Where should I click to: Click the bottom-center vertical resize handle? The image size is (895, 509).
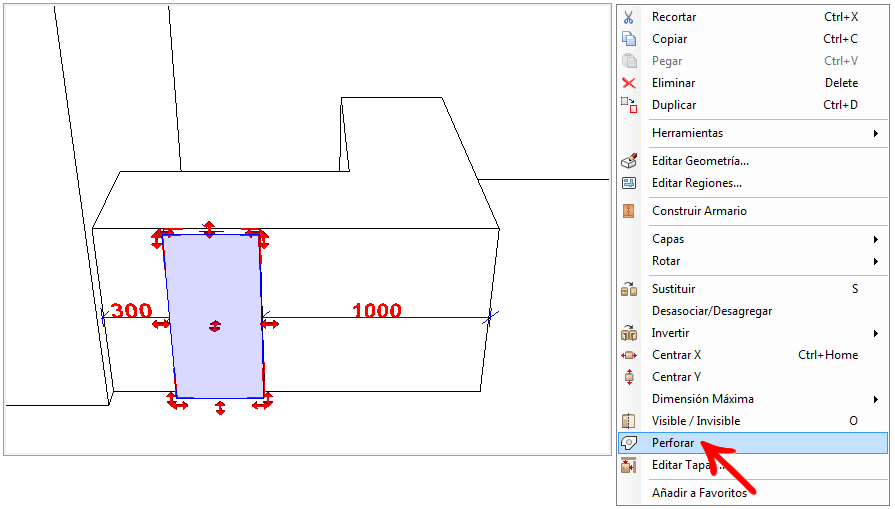coord(220,407)
